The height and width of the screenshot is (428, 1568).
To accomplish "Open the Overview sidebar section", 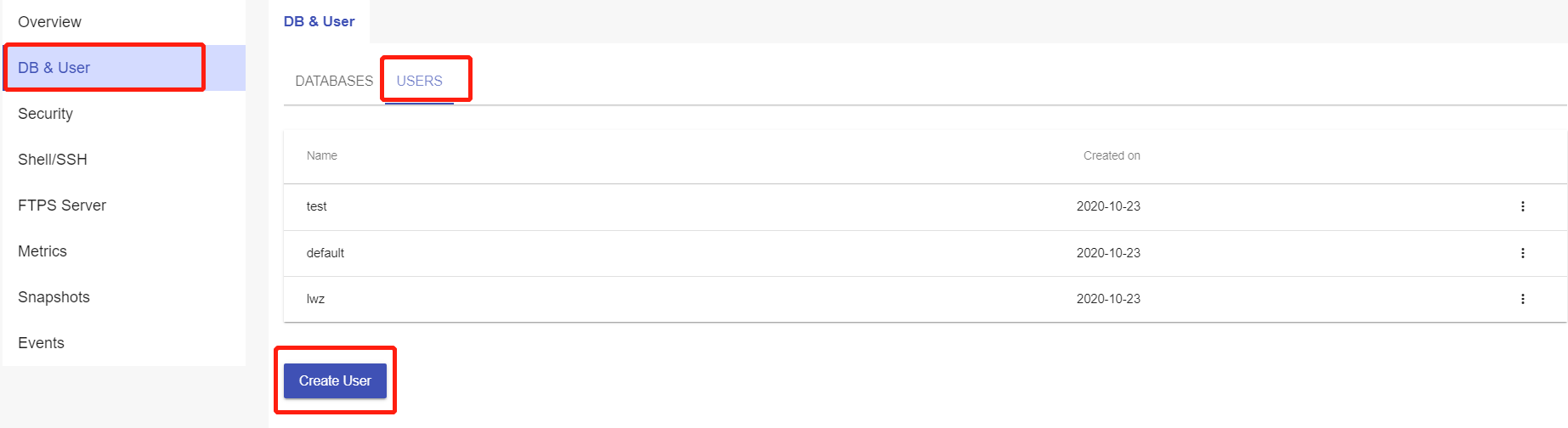I will point(49,22).
